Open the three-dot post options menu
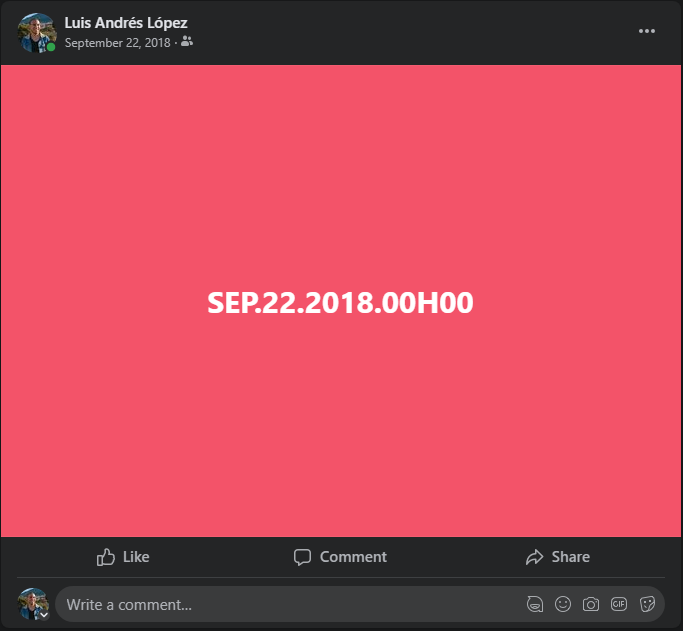This screenshot has height=631, width=683. (646, 31)
